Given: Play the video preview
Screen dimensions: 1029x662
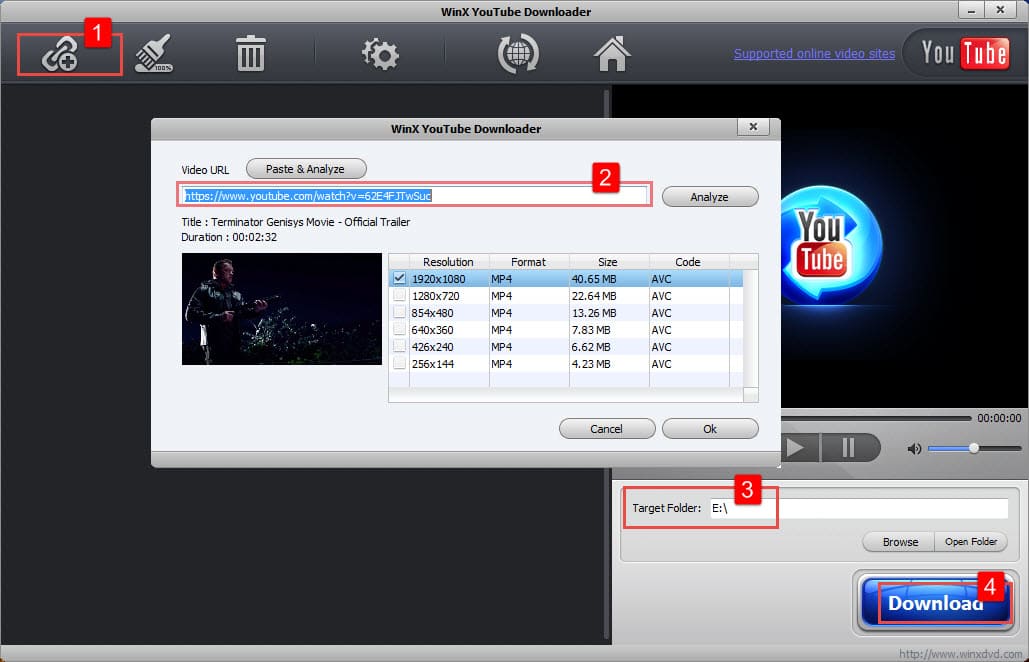Looking at the screenshot, I should [x=795, y=448].
